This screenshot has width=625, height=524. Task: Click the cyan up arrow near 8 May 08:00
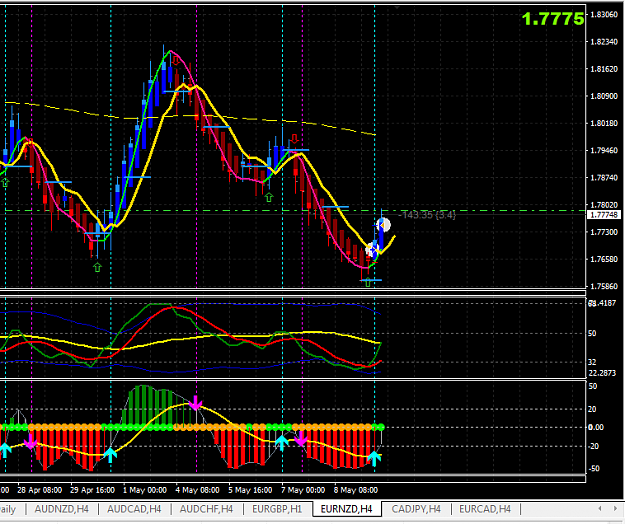(374, 459)
